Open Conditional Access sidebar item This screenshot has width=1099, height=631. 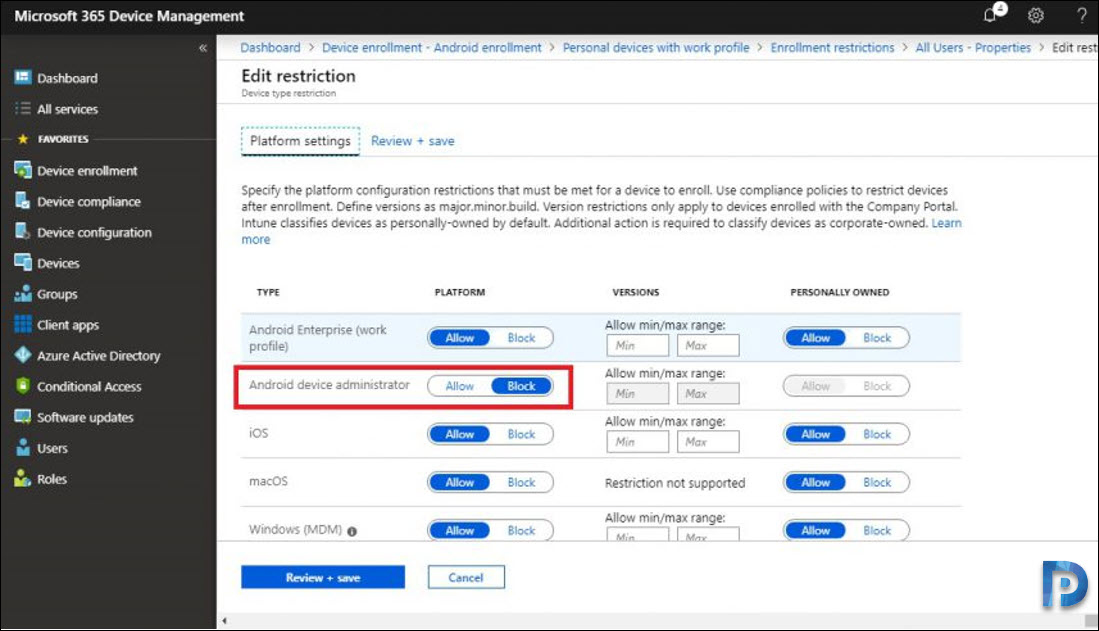coord(89,386)
